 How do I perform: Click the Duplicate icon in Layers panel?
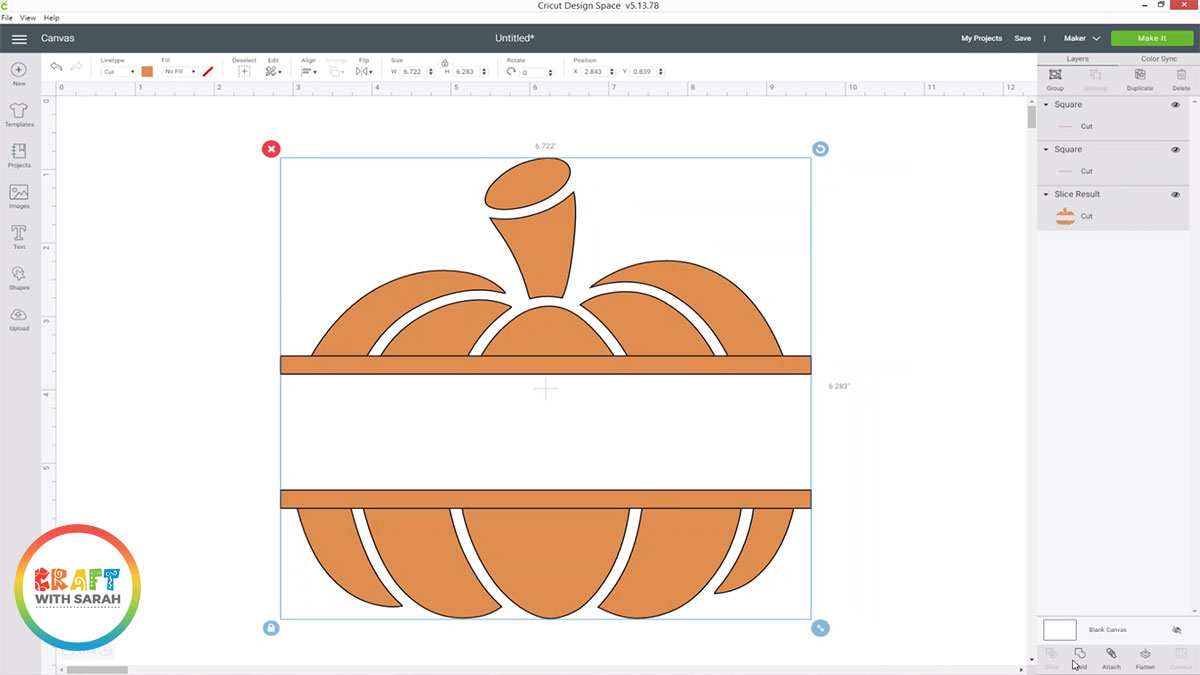click(1139, 76)
